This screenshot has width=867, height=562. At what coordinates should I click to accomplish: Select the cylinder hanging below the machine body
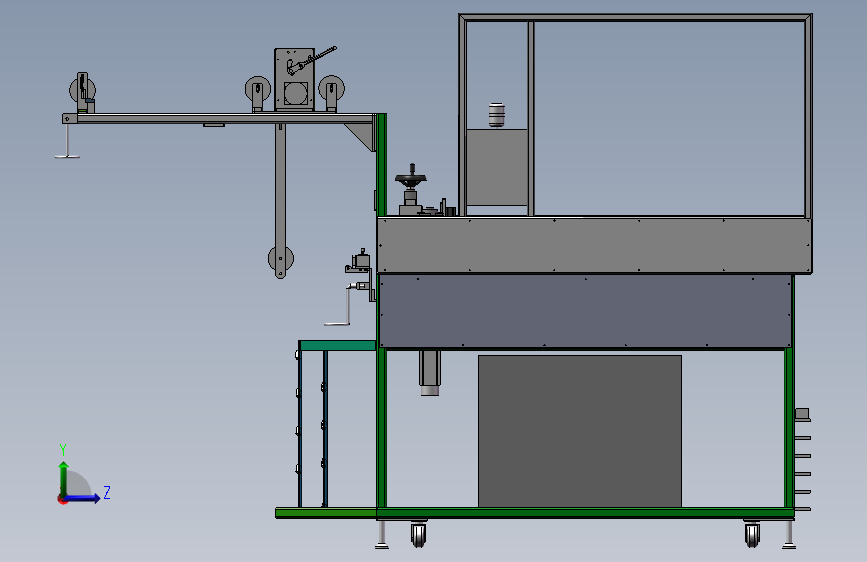tap(430, 373)
